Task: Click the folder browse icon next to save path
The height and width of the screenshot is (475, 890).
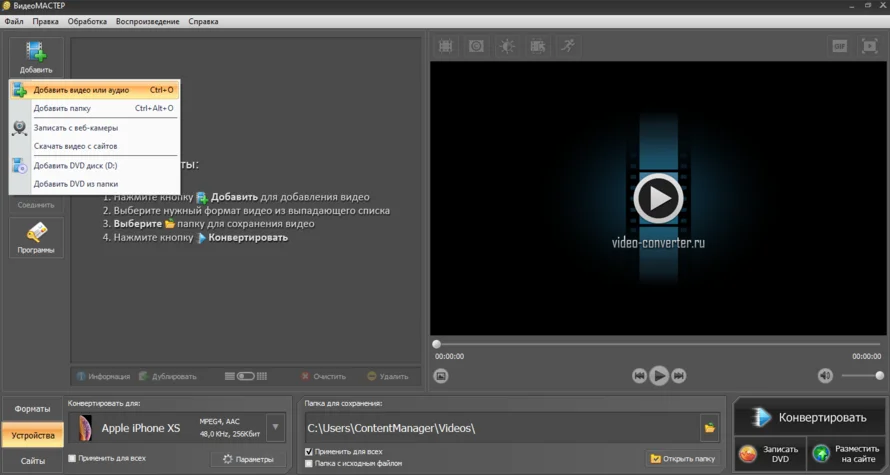Action: click(710, 428)
